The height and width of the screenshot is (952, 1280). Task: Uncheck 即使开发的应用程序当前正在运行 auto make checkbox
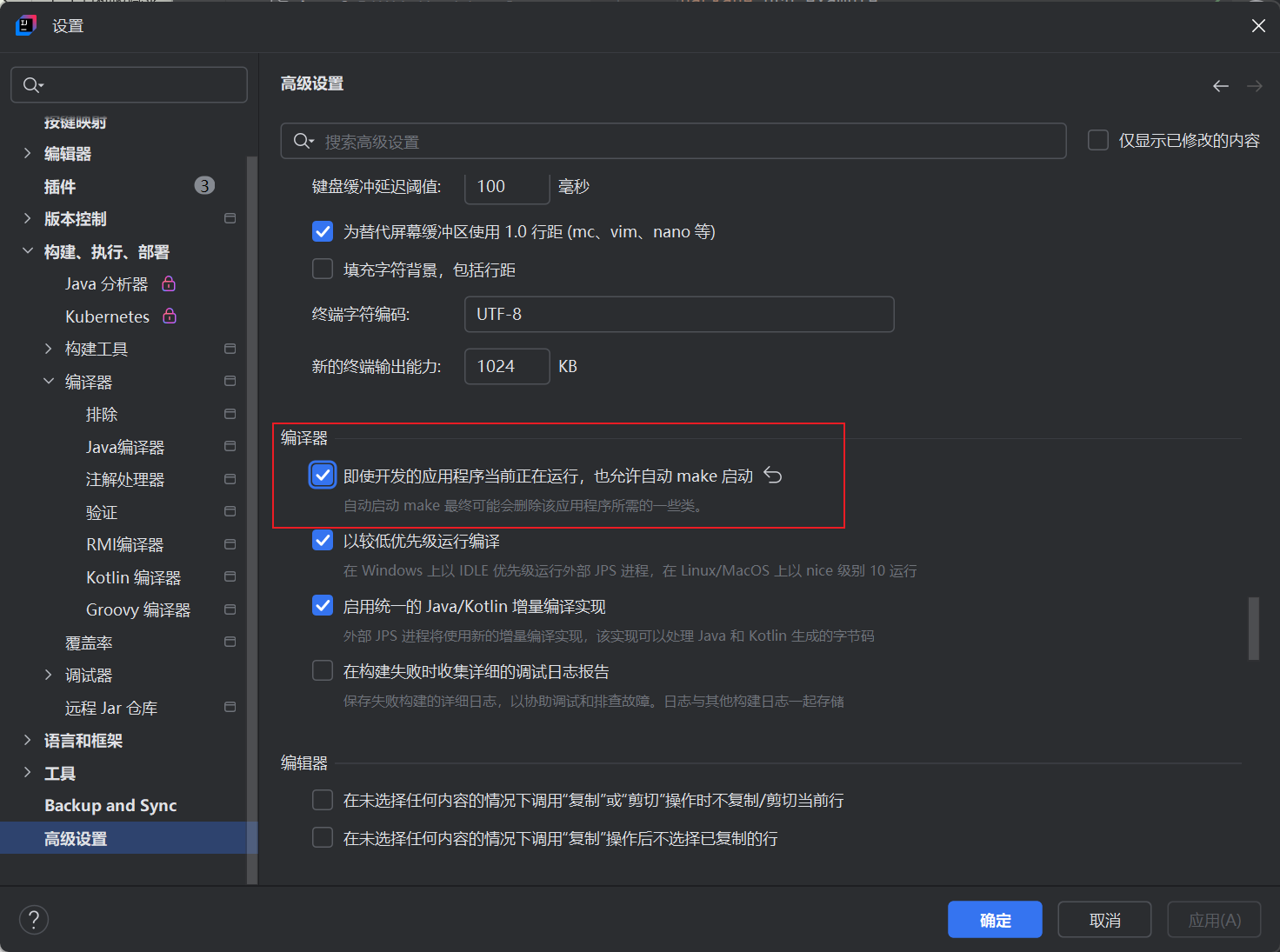[x=323, y=475]
